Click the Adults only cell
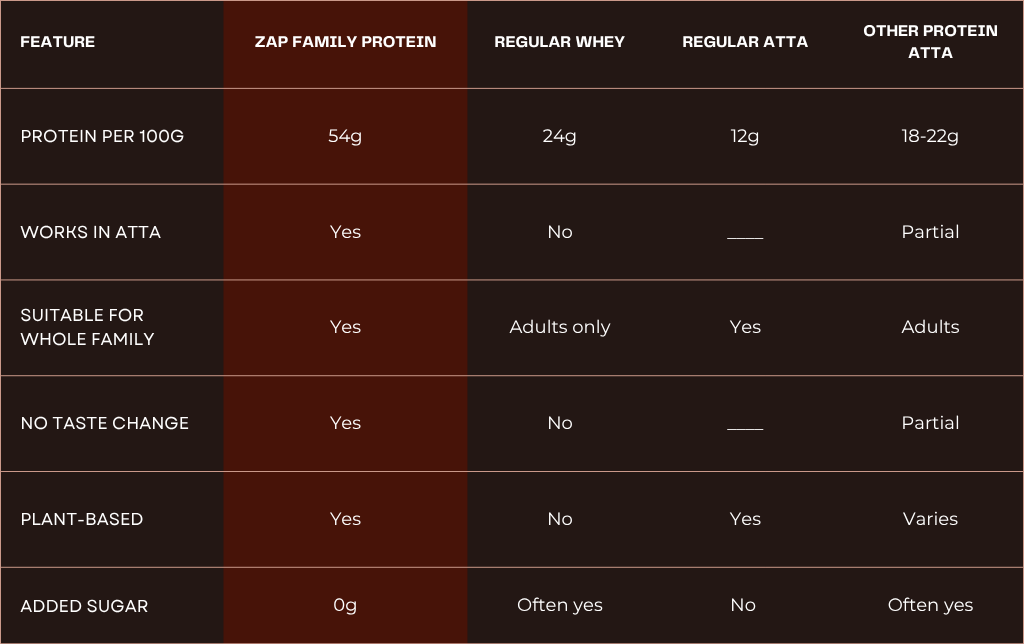This screenshot has height=644, width=1024. [x=559, y=327]
